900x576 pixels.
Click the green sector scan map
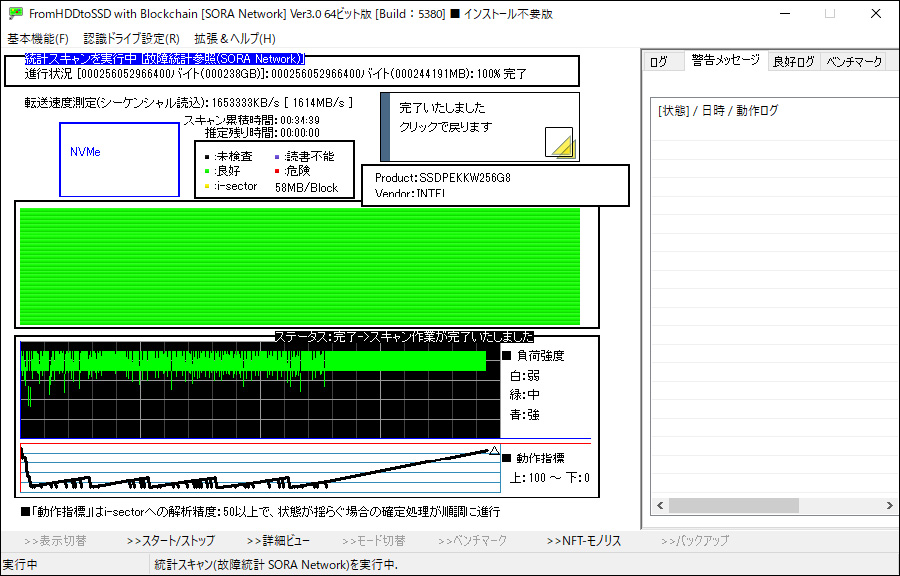point(300,266)
